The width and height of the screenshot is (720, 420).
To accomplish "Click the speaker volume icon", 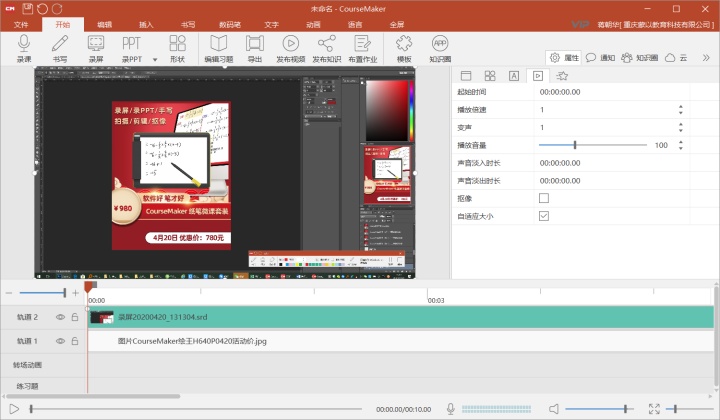I will click(554, 409).
